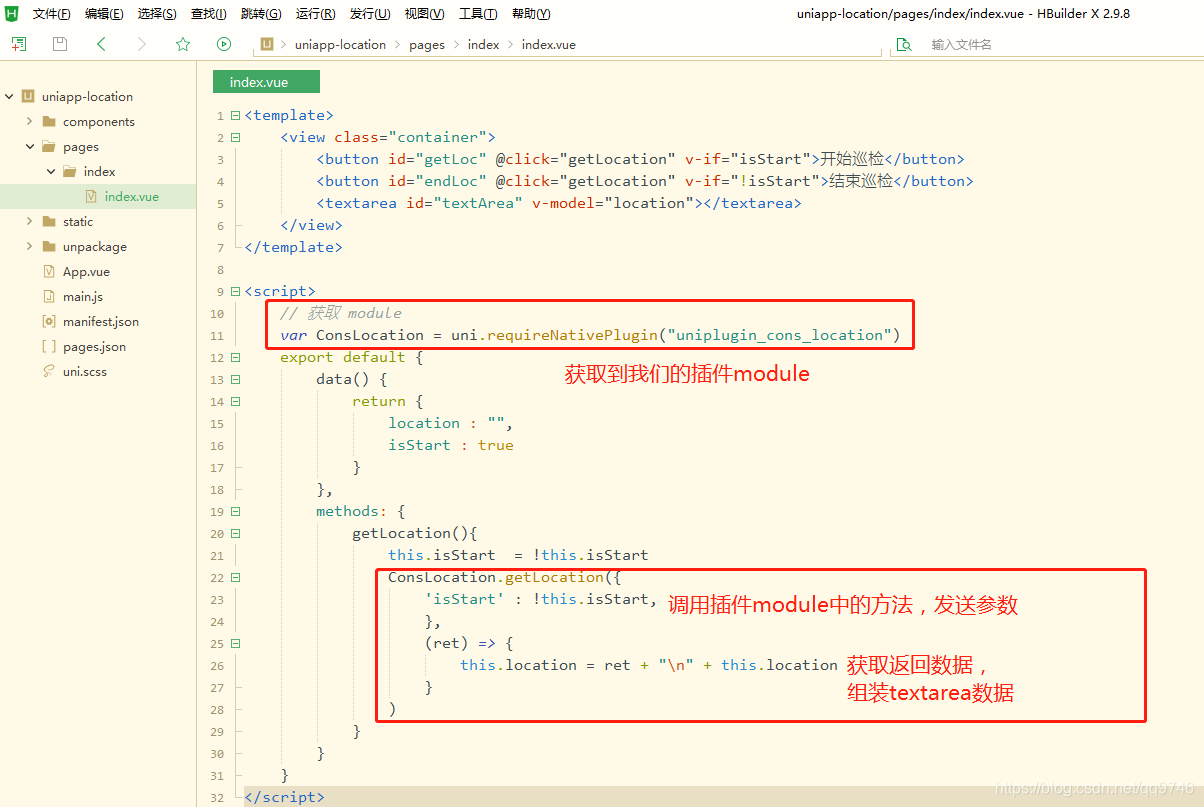The width and height of the screenshot is (1204, 807).
Task: Click the file search icon
Action: [x=904, y=44]
